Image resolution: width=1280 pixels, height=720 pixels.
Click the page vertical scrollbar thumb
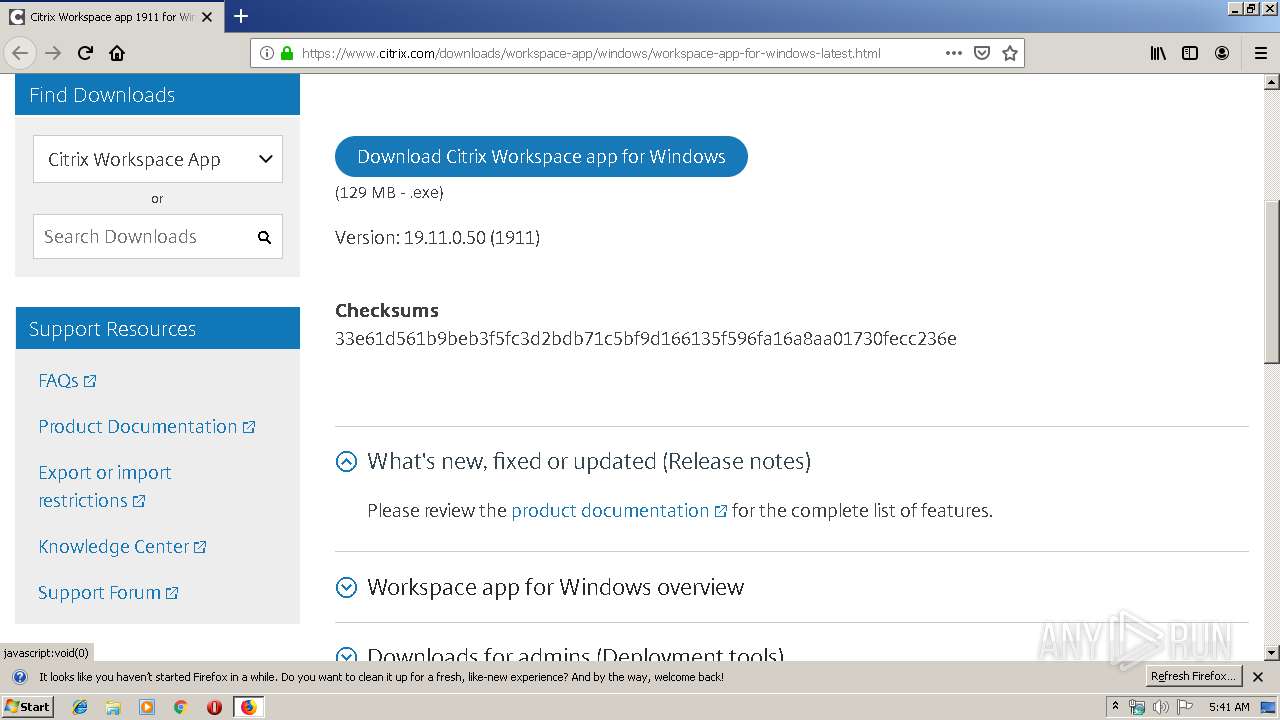click(1272, 282)
